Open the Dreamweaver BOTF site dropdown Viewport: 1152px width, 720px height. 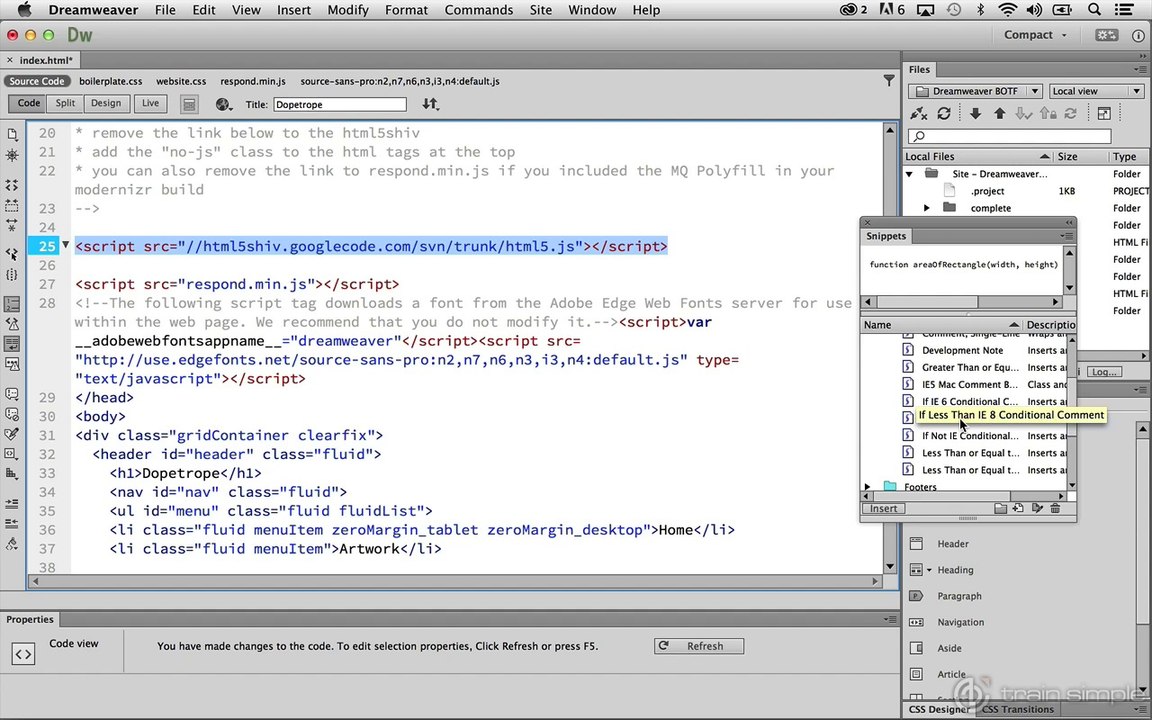[x=976, y=91]
